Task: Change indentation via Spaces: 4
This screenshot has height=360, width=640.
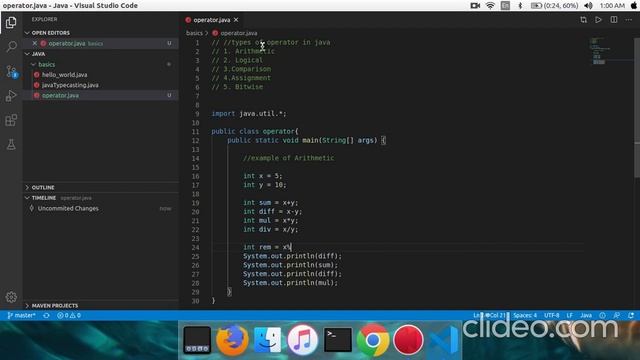Action: (x=525, y=316)
